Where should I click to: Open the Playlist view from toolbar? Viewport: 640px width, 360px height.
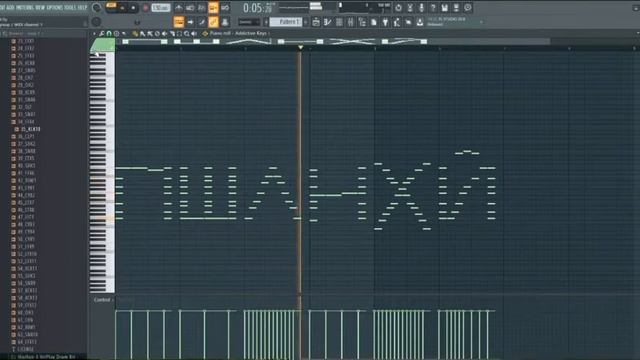tap(316, 22)
